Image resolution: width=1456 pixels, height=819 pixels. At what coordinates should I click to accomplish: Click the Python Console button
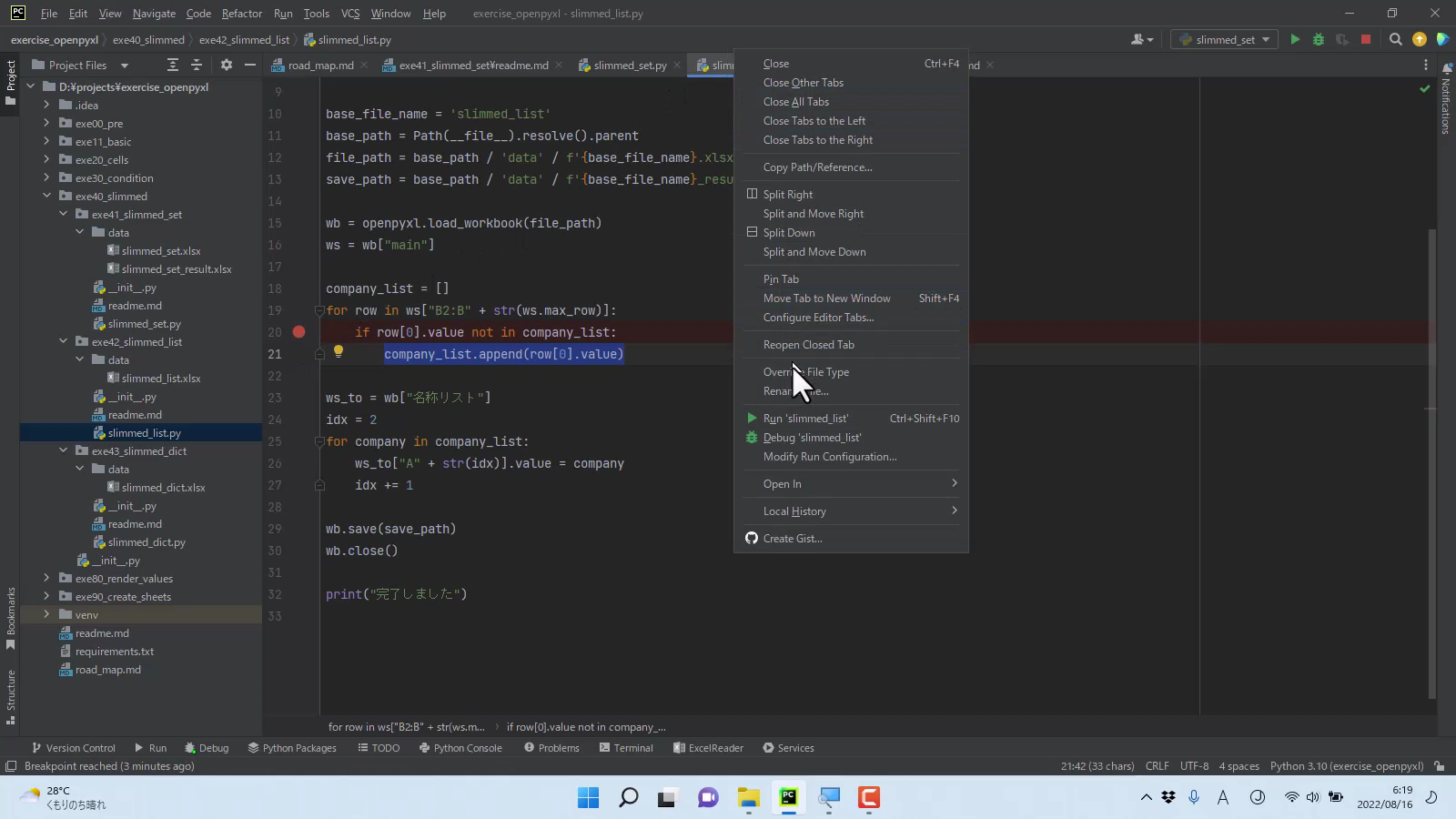[460, 748]
